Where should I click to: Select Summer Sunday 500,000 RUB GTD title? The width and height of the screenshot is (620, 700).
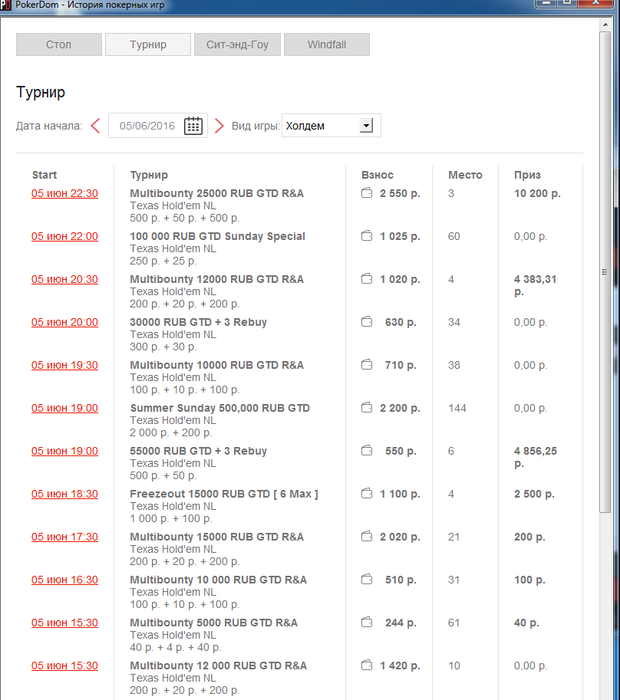coord(220,408)
